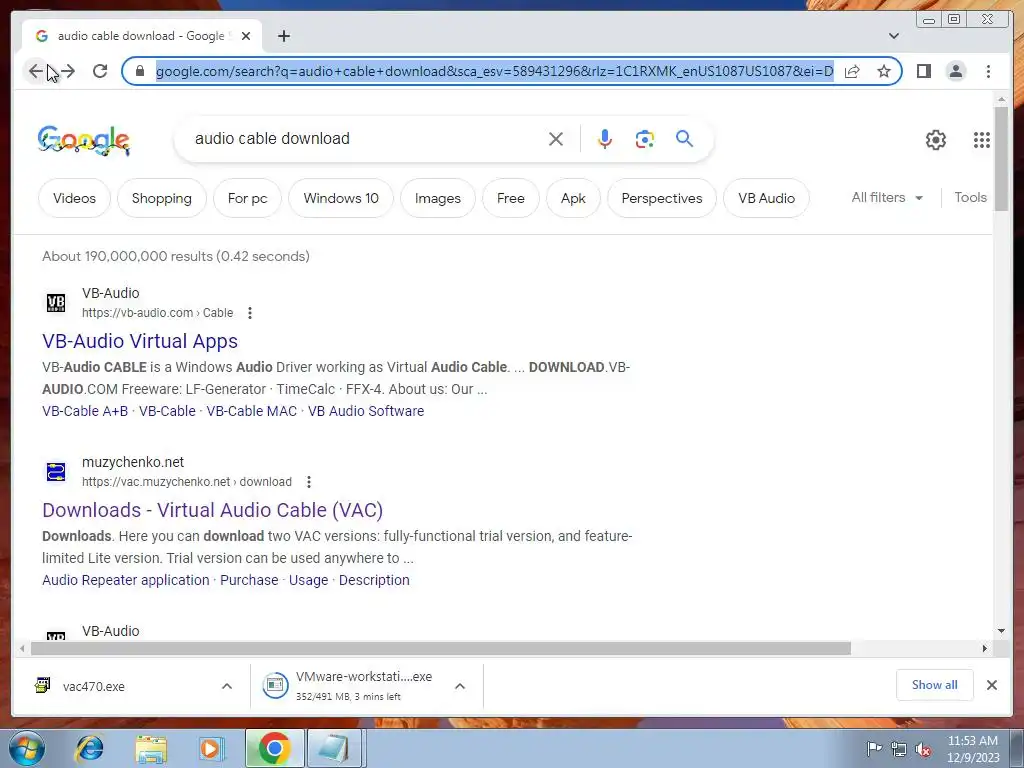Apply the 'Windows 10' filter chip

coord(341,198)
